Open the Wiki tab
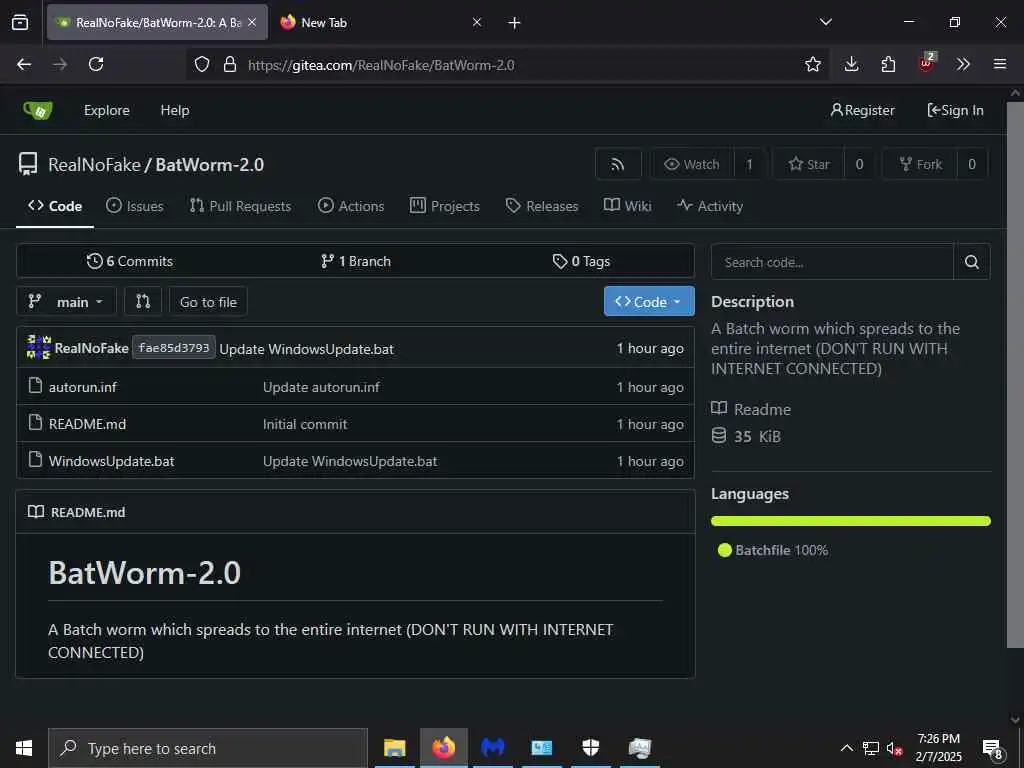 (628, 206)
